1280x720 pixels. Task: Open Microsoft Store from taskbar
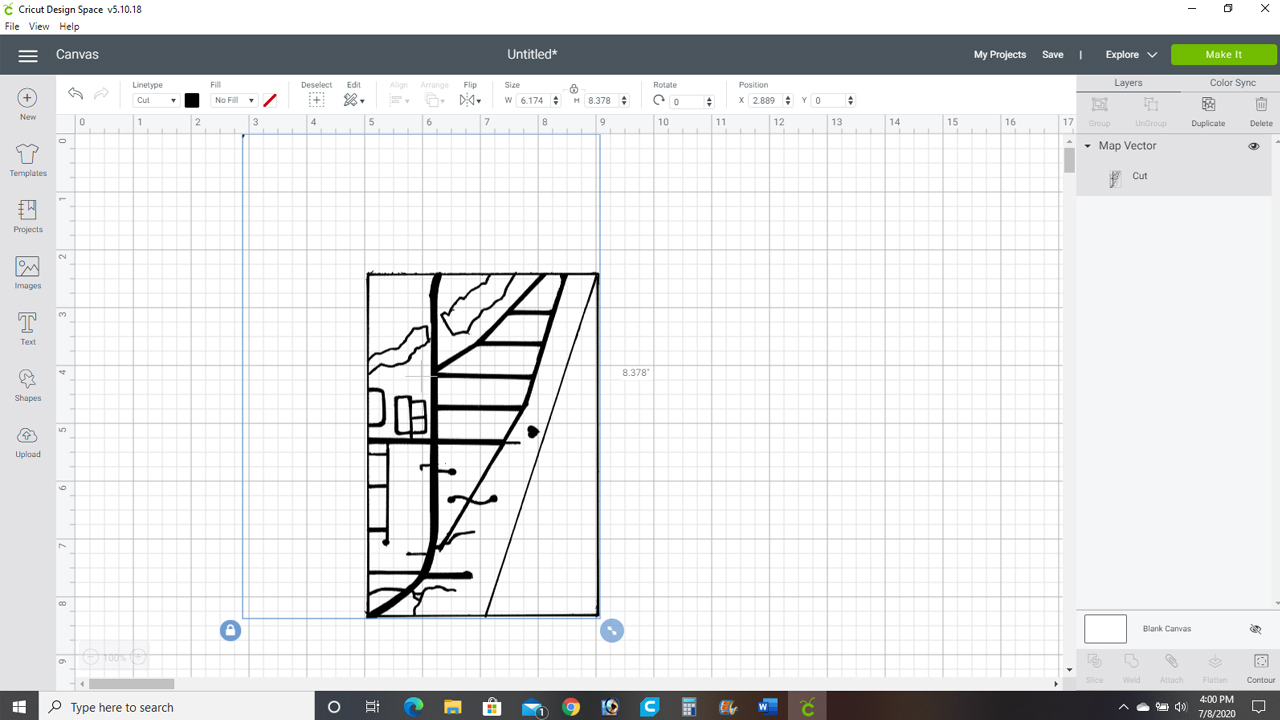(492, 707)
